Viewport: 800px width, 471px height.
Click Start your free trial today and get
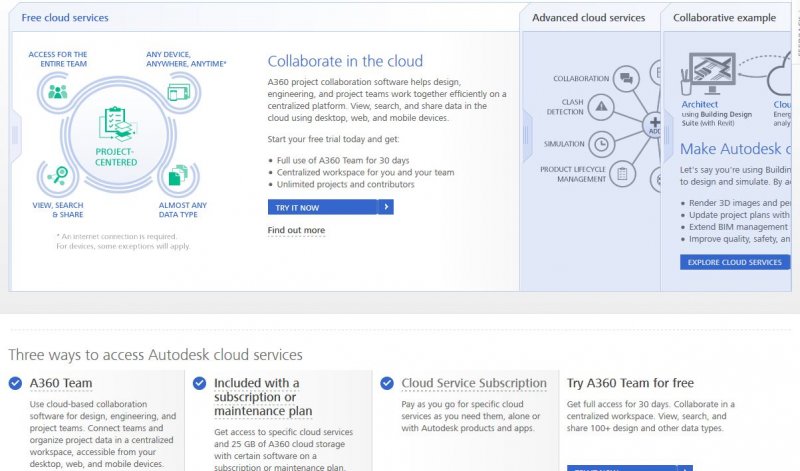click(334, 139)
